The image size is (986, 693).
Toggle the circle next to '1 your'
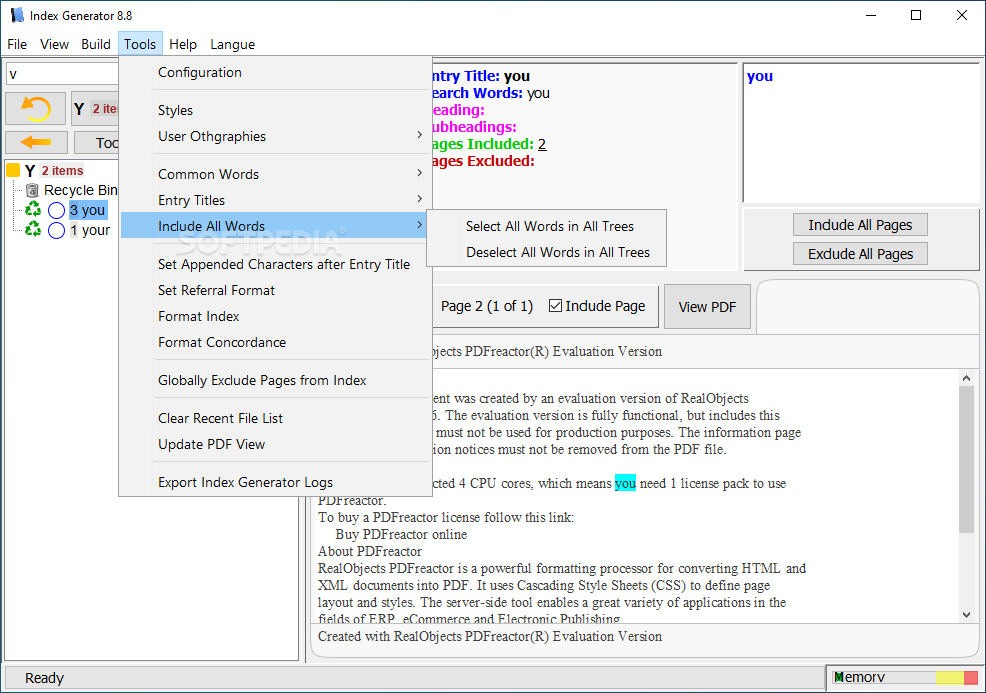point(57,231)
